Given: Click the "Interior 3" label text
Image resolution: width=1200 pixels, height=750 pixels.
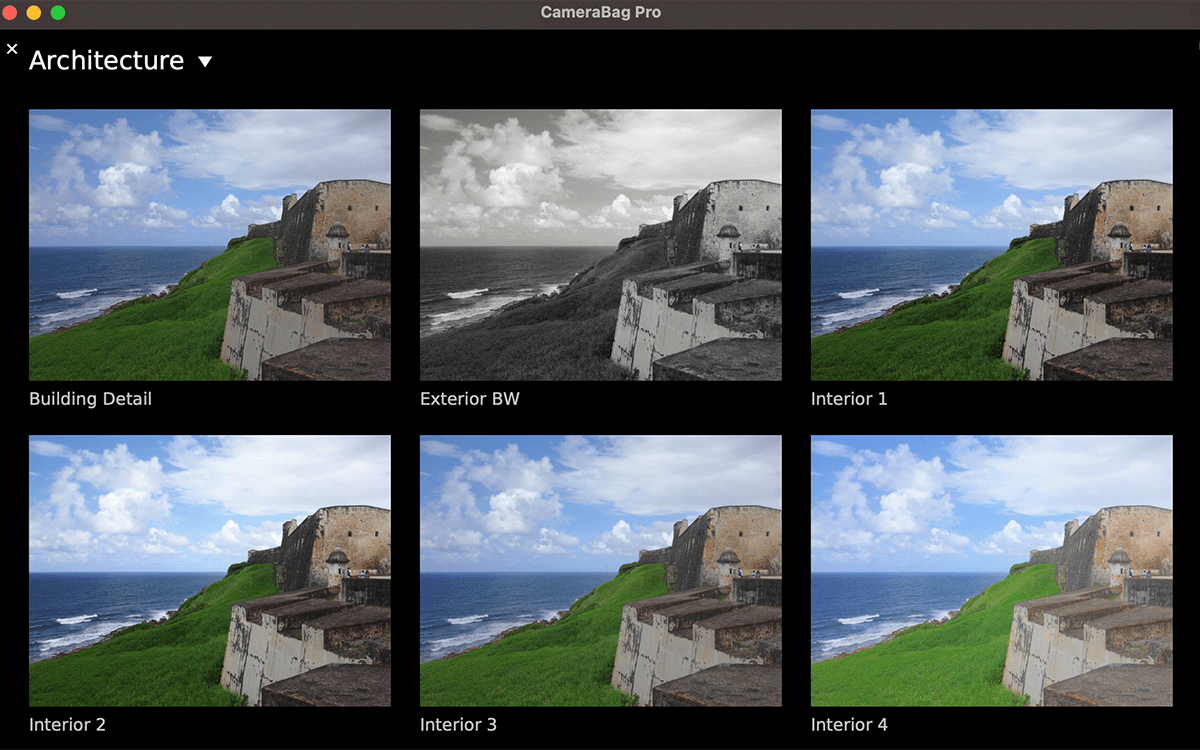Looking at the screenshot, I should [x=458, y=725].
